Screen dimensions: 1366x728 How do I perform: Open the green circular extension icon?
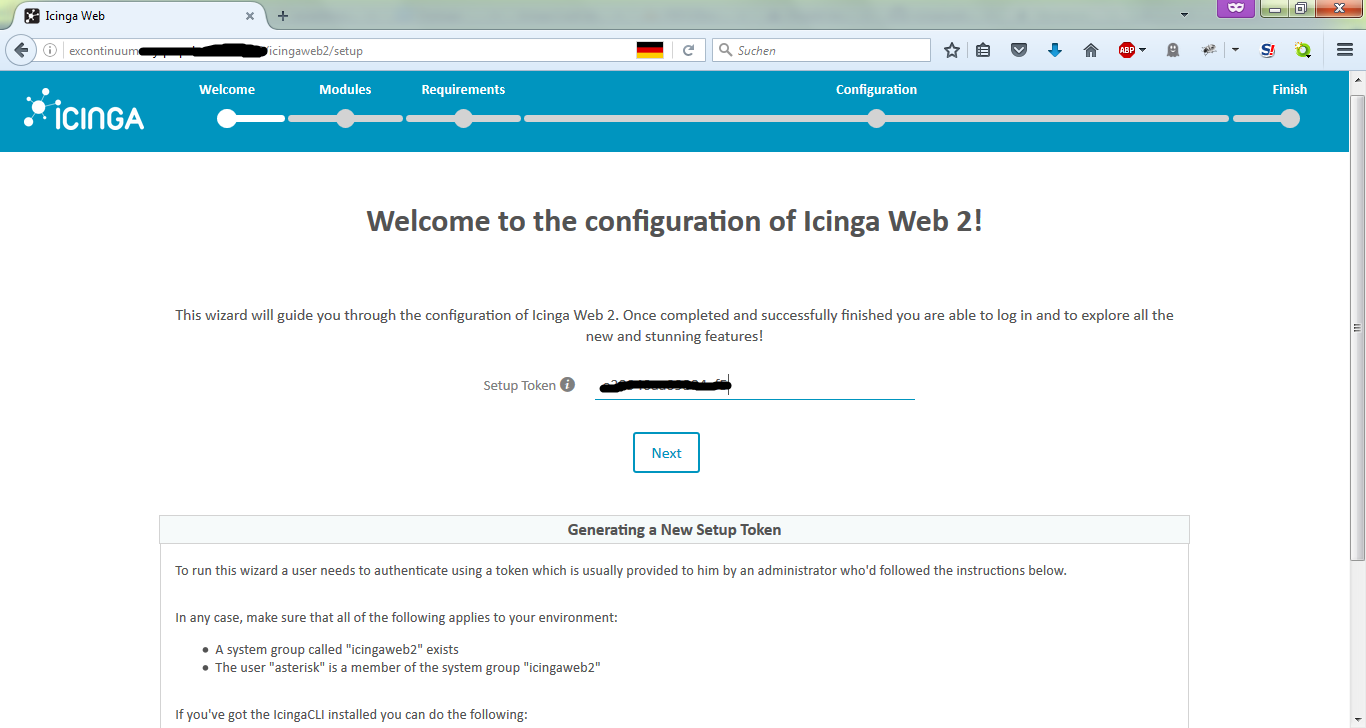tap(1303, 50)
